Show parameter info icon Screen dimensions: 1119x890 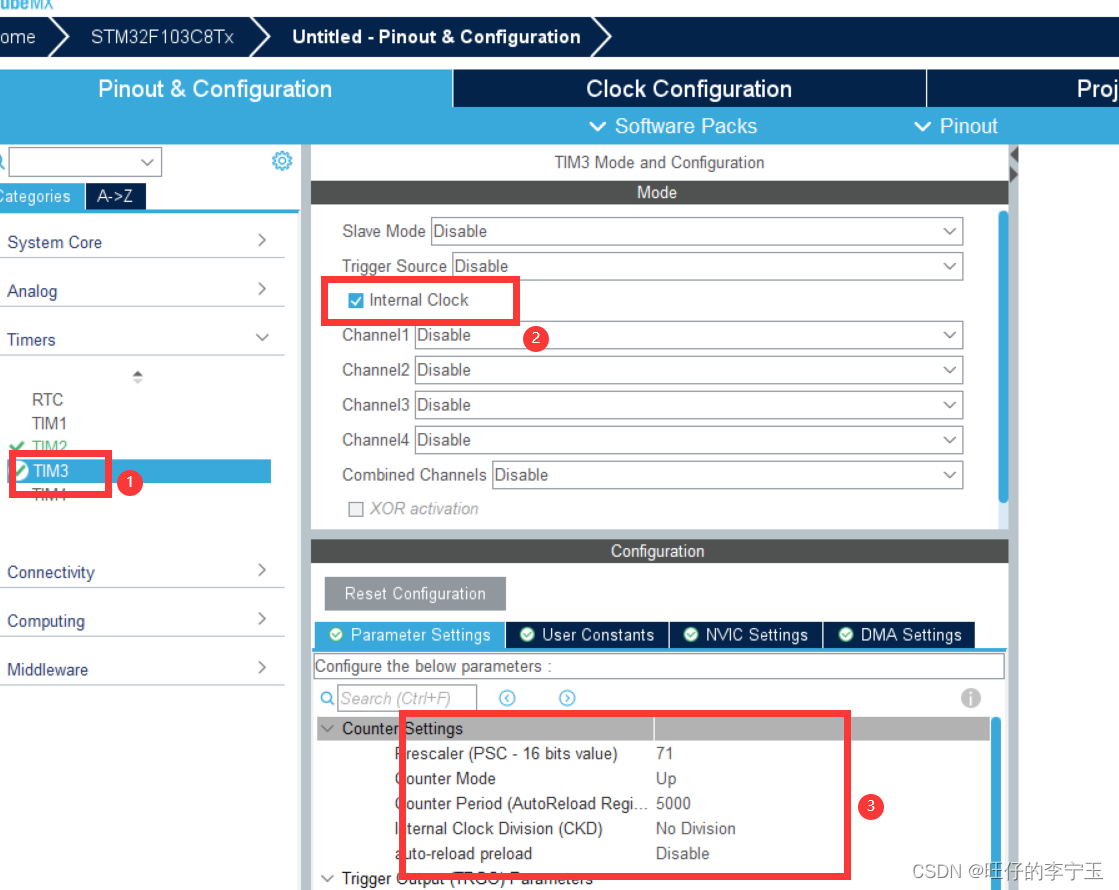tap(971, 698)
